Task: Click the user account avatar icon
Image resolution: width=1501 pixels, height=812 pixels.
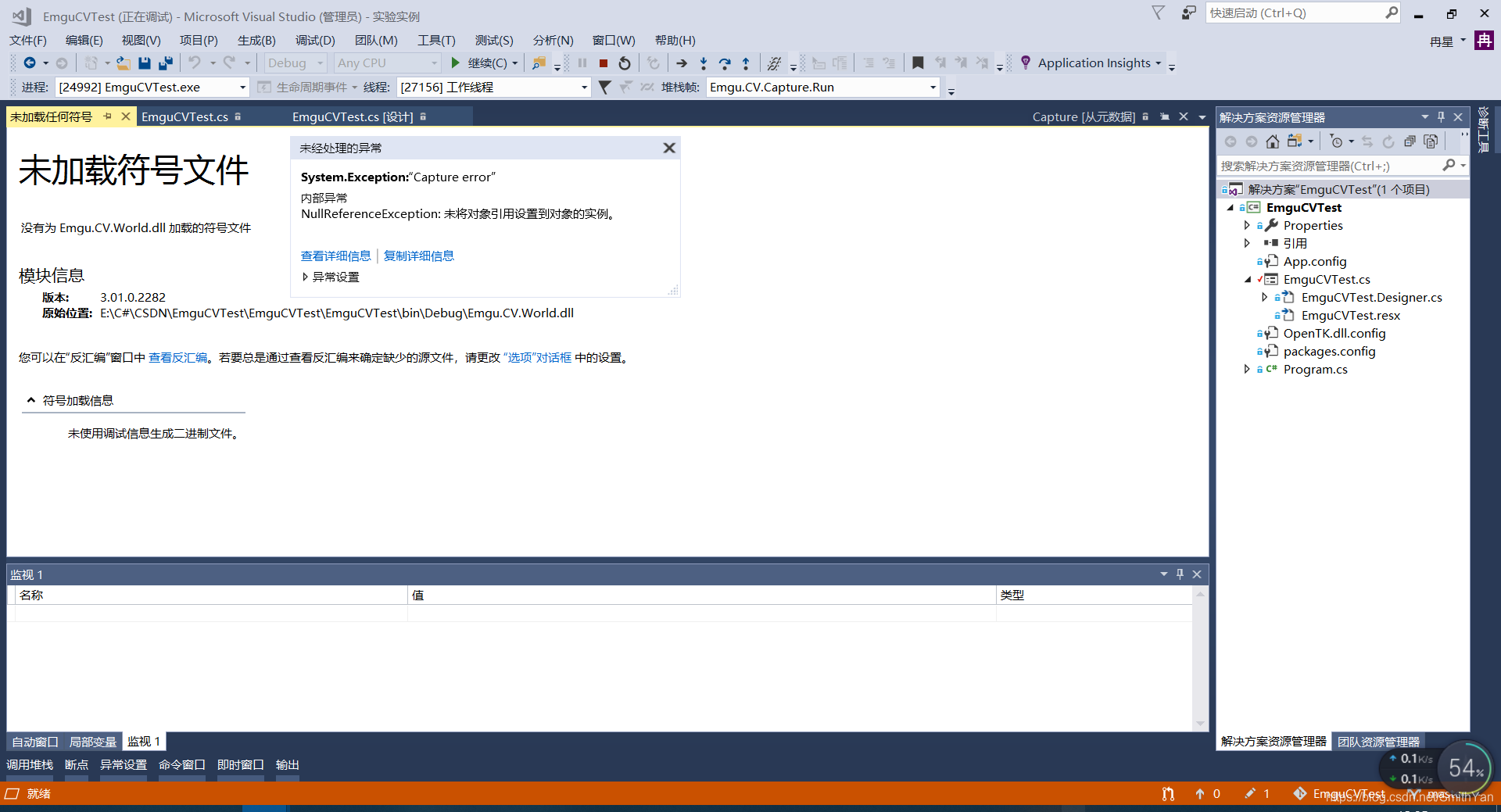Action: (x=1484, y=41)
